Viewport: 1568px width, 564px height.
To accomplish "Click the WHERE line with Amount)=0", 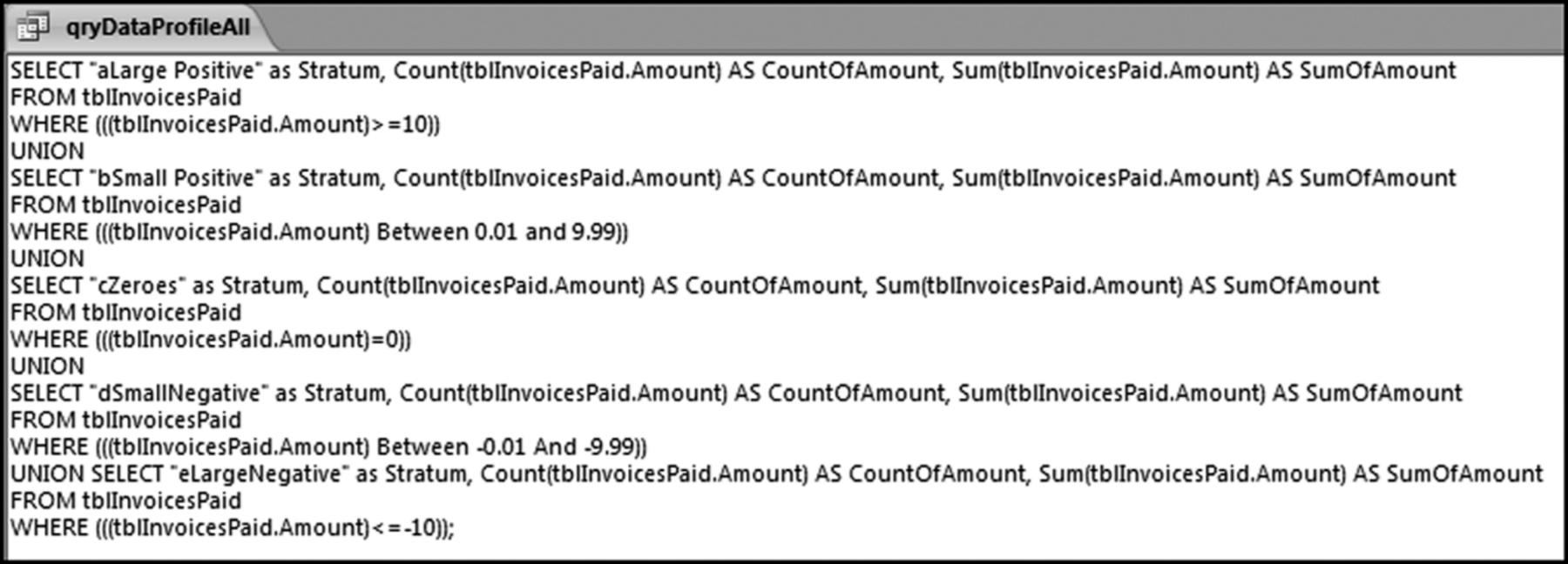I will click(210, 339).
